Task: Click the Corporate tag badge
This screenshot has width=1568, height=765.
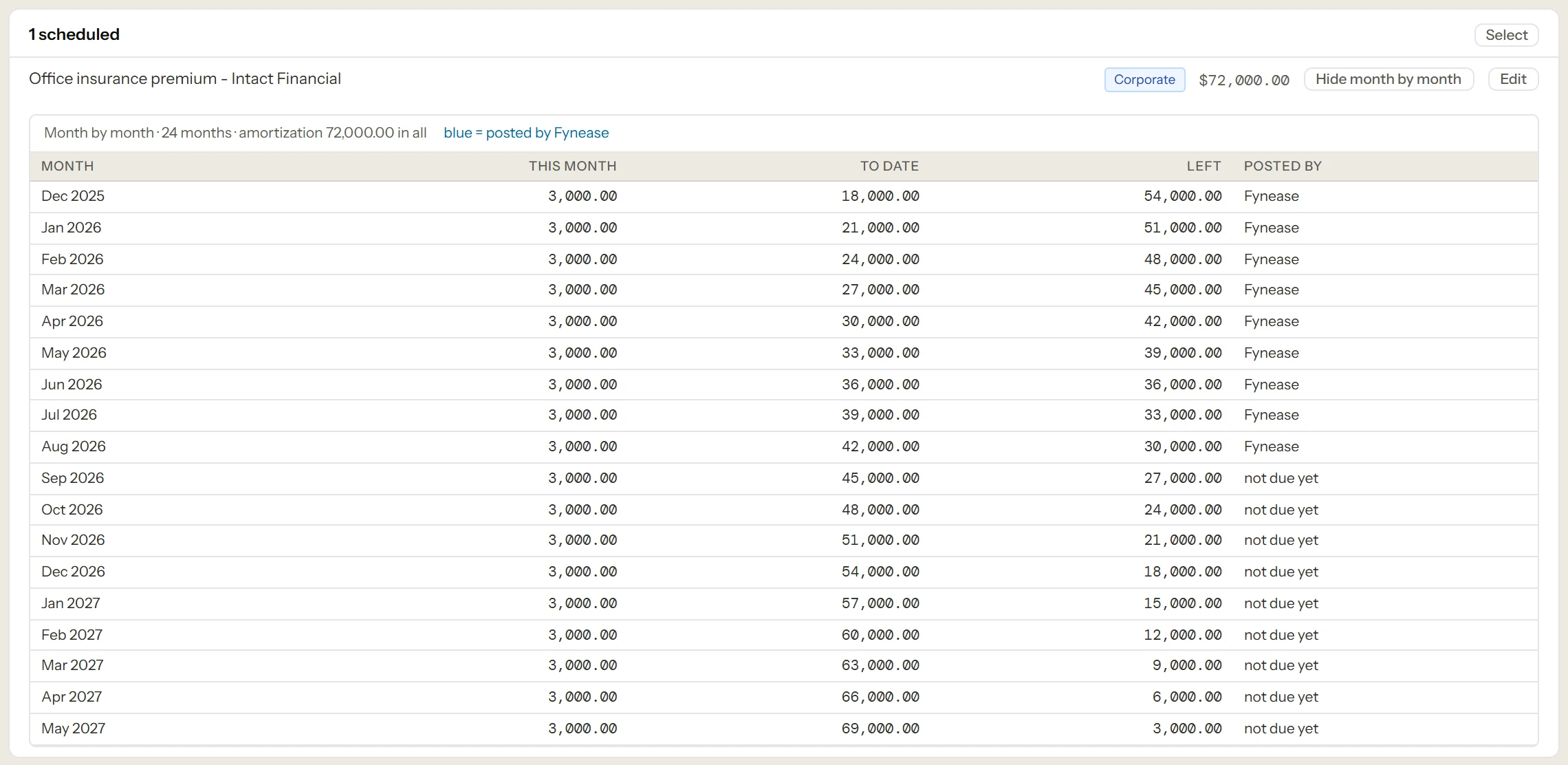Action: 1144,80
